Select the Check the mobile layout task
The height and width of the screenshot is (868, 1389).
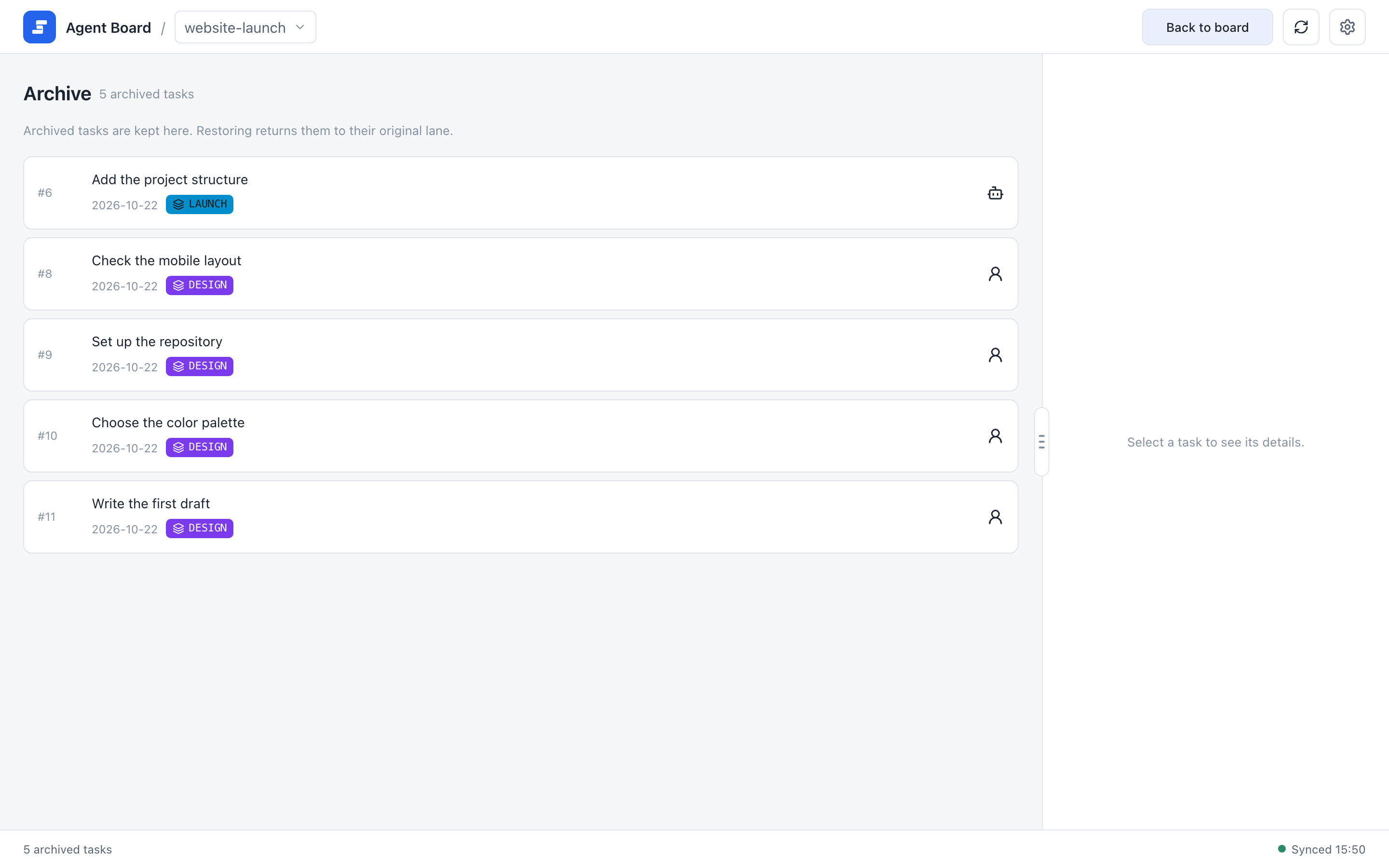tap(520, 274)
